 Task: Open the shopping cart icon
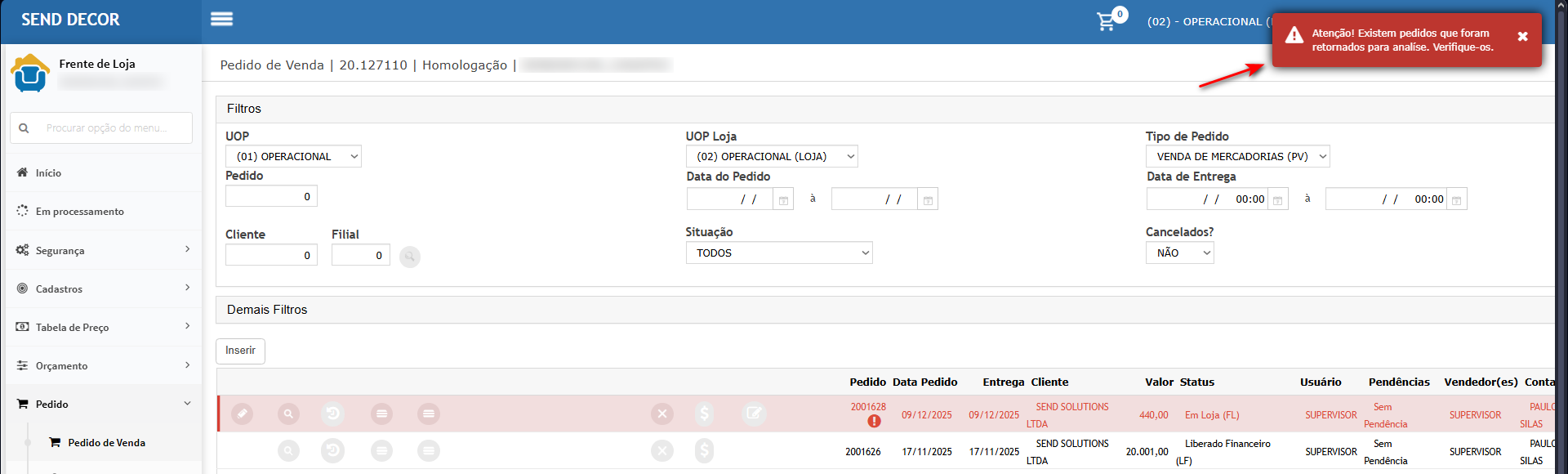coord(1107,21)
